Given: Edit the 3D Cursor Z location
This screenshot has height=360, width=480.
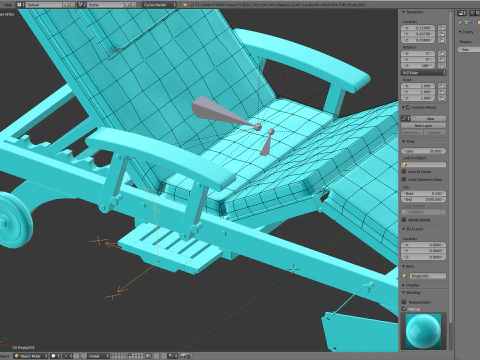Looking at the screenshot, I should (423, 257).
